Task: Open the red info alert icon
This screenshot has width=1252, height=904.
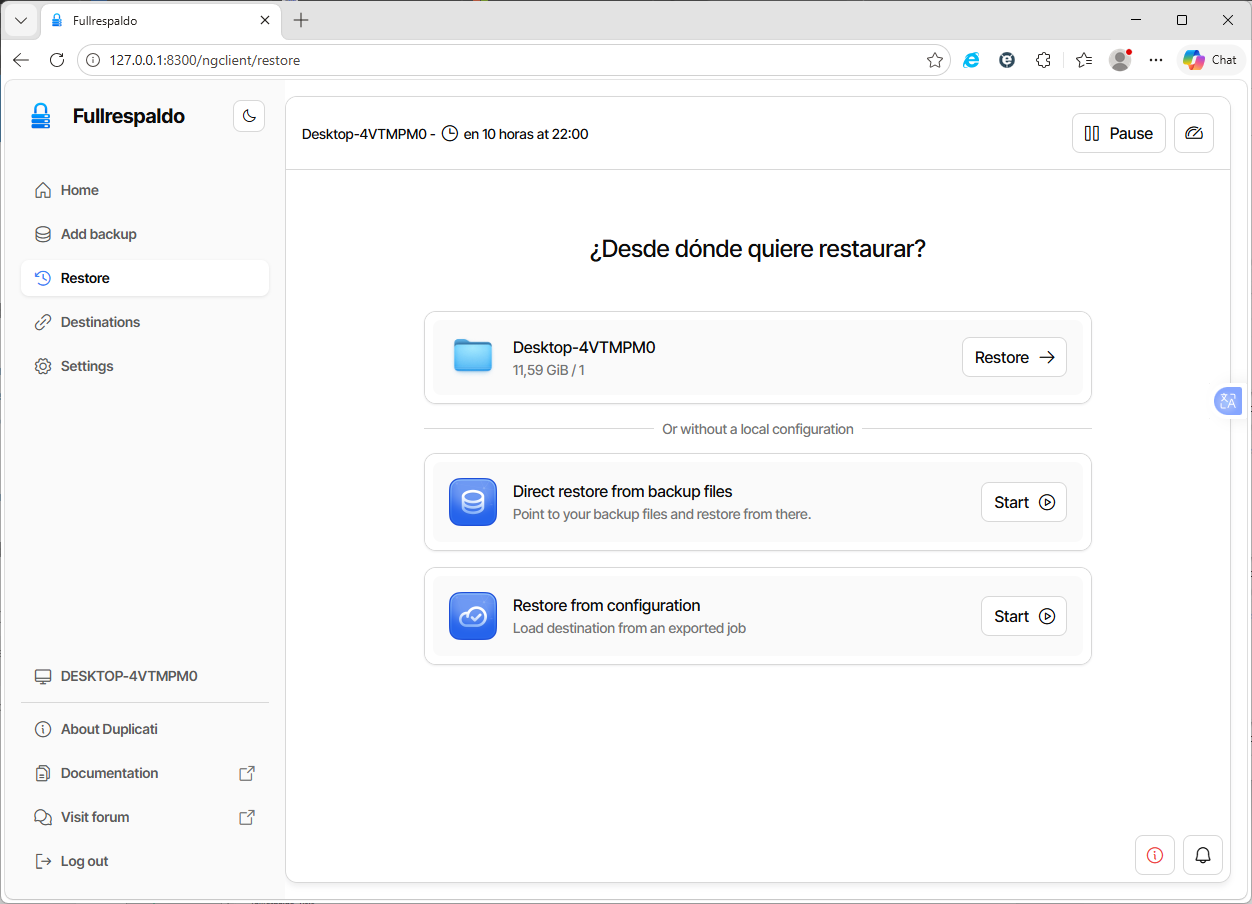Action: click(x=1155, y=855)
